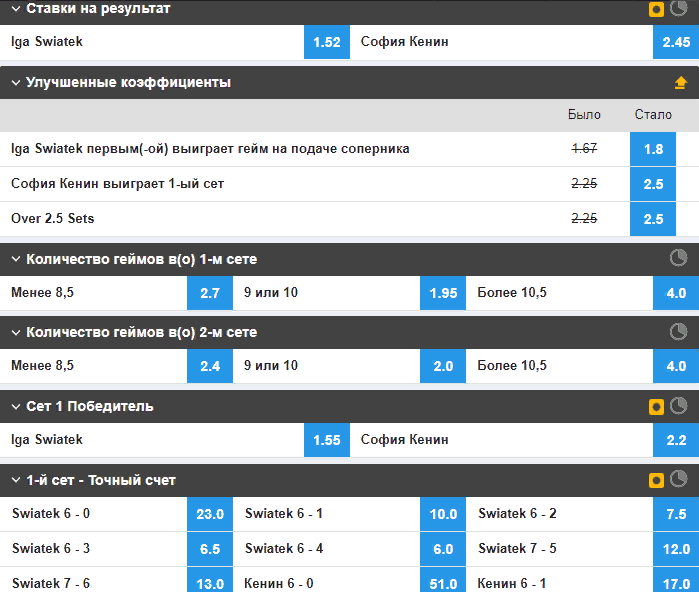The width and height of the screenshot is (699, 592).
Task: Click clock icon in Ставки на результат header
Action: (x=678, y=8)
